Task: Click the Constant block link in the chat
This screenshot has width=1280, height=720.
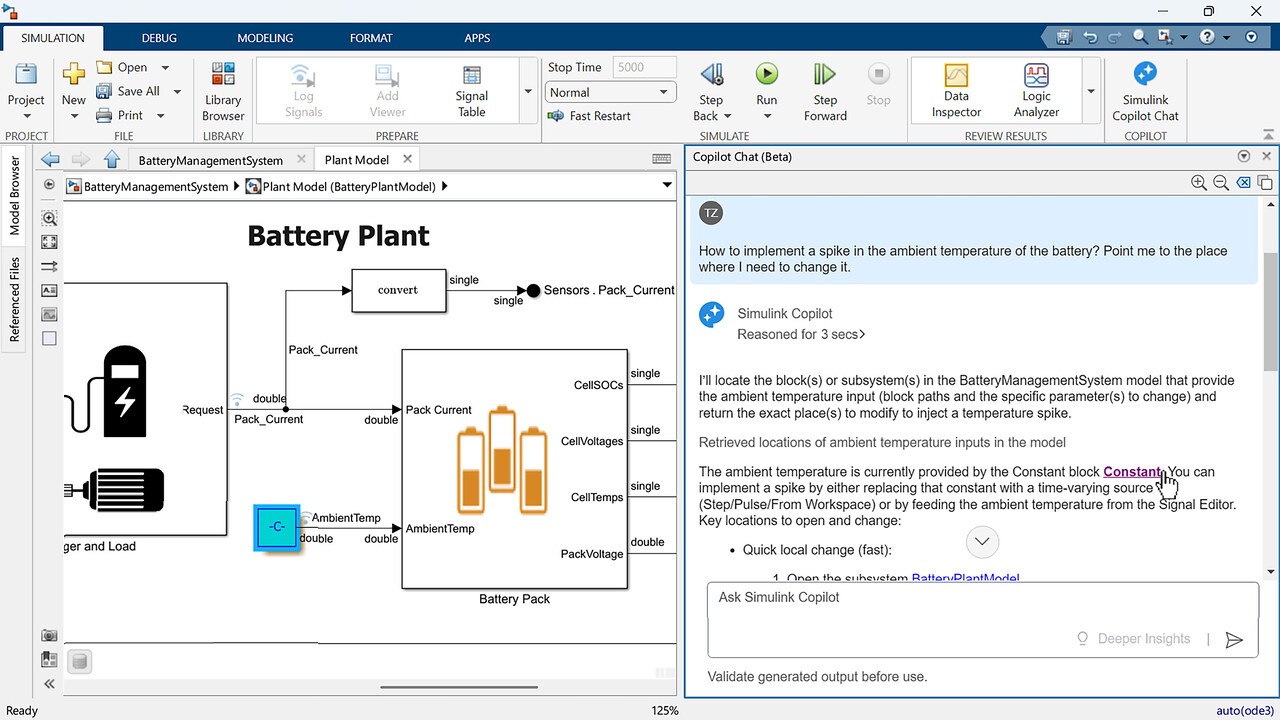Action: [1133, 472]
